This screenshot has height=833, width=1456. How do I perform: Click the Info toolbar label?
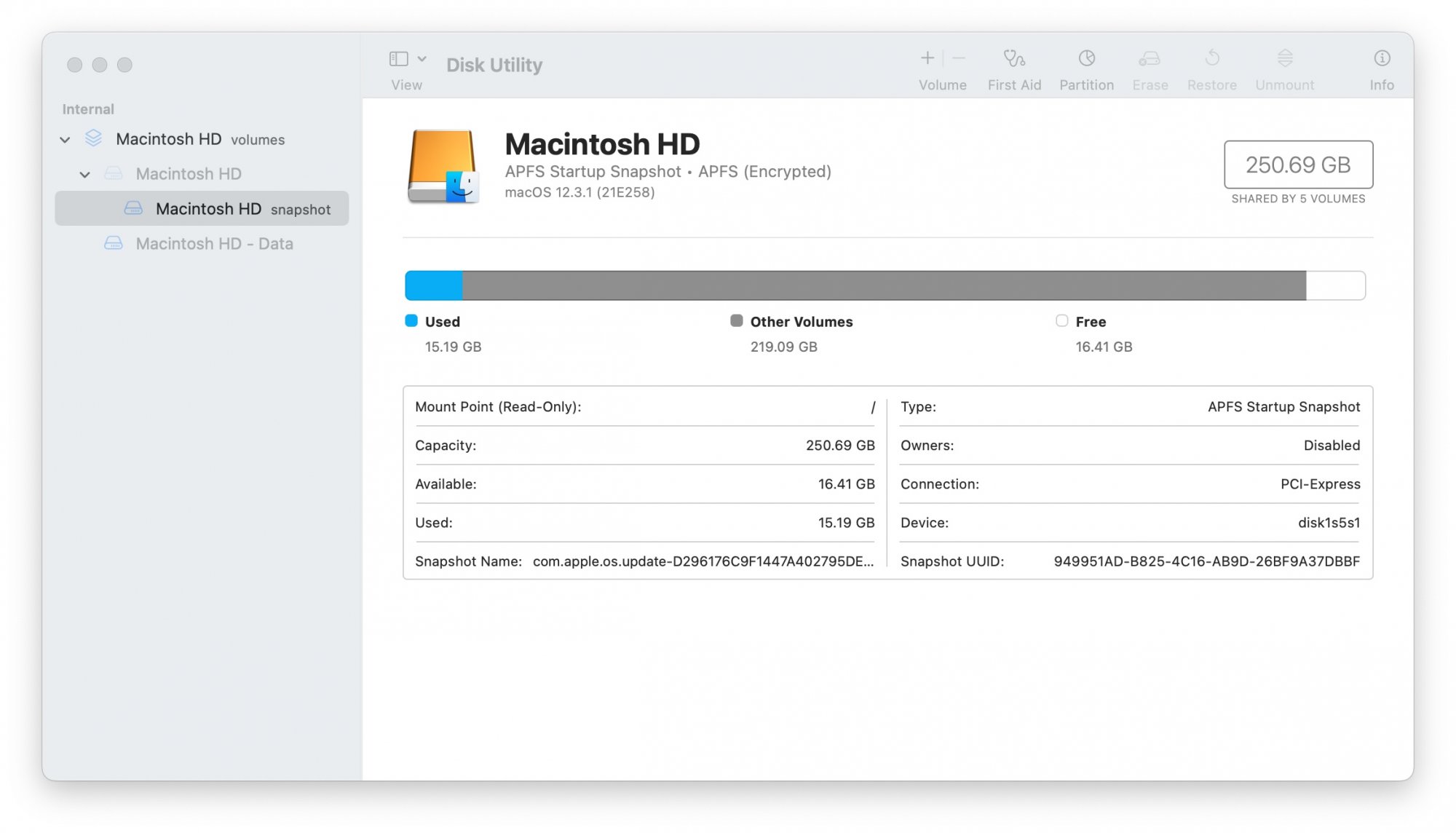coord(1382,85)
